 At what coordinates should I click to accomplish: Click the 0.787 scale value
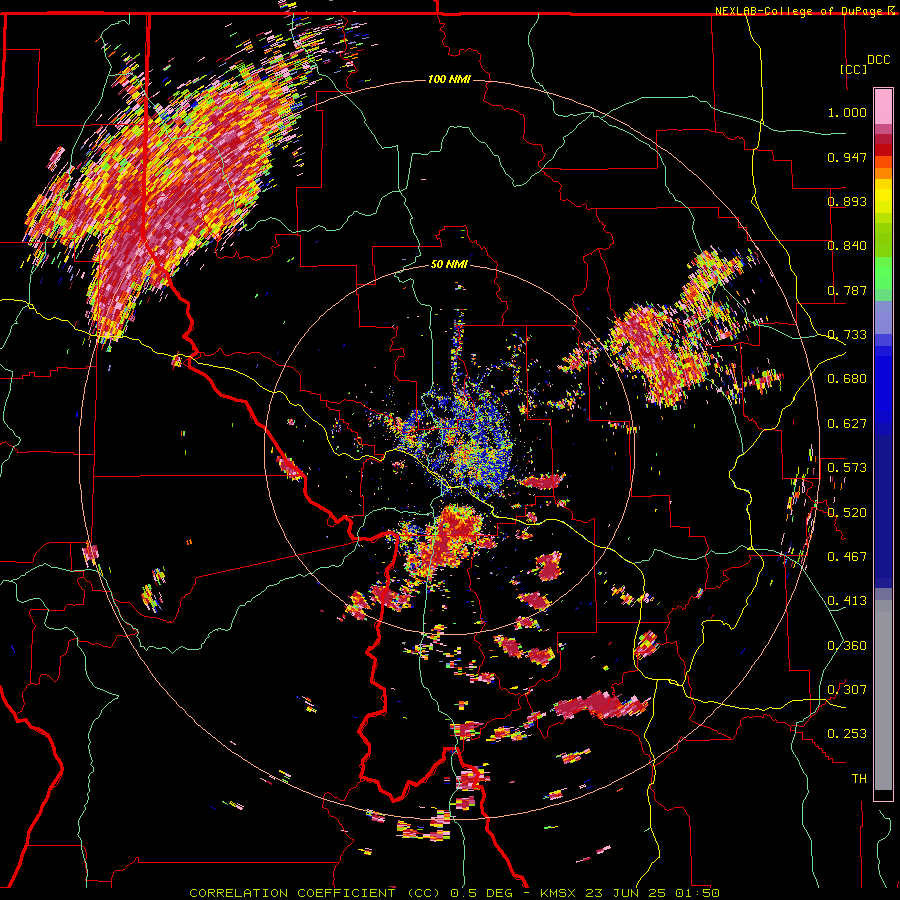[847, 290]
